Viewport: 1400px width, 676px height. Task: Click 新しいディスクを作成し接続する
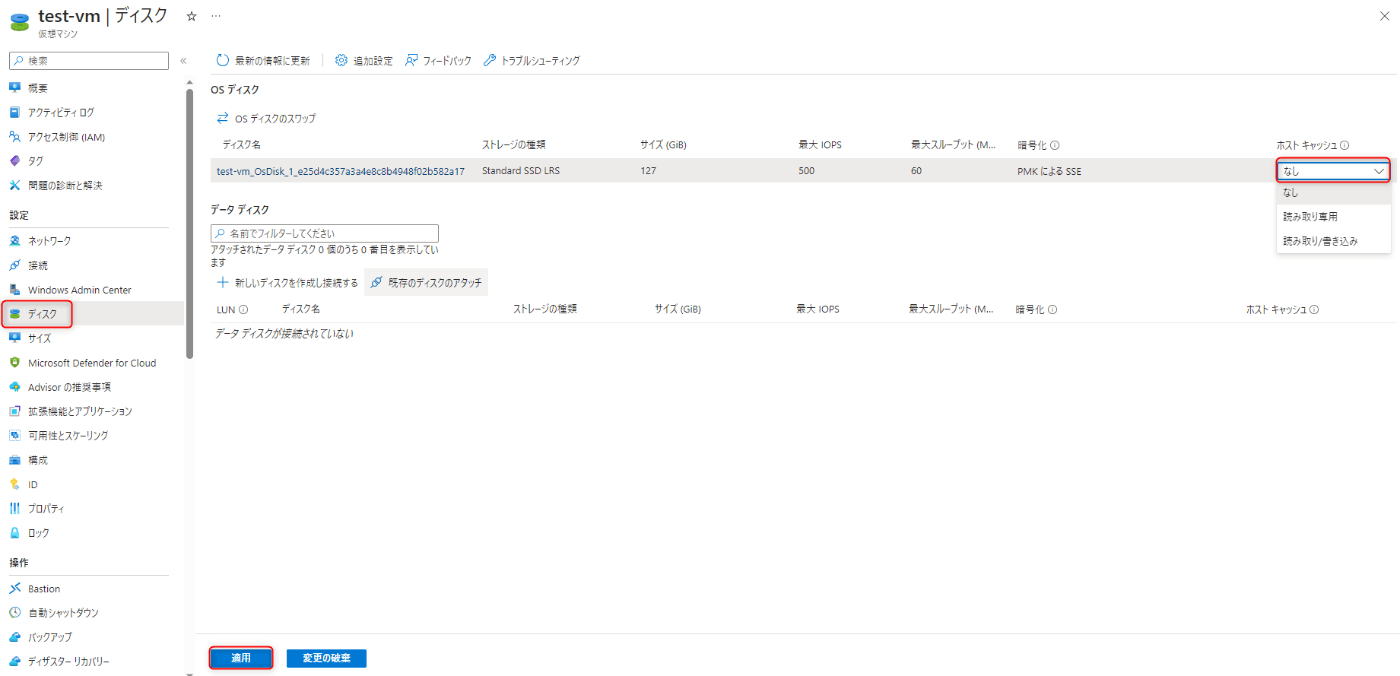(287, 283)
